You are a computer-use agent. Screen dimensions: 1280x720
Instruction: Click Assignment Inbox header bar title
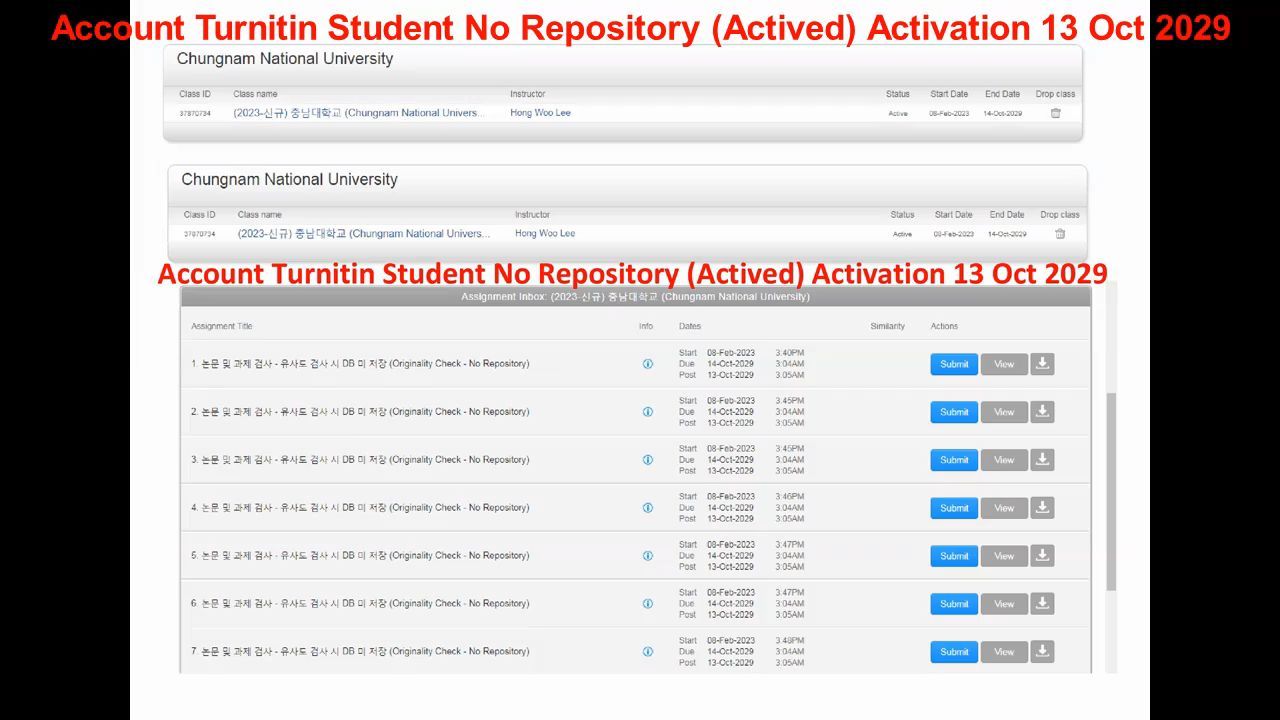pos(635,297)
